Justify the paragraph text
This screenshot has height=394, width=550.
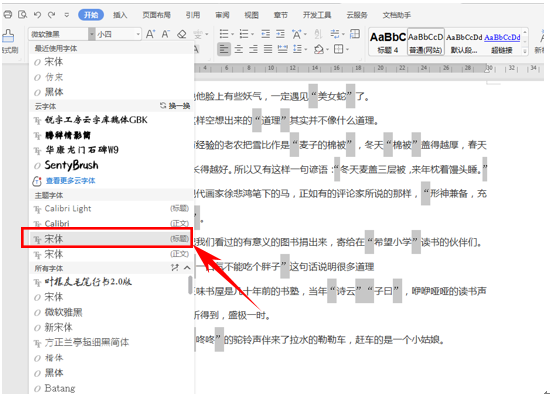pyautogui.click(x=268, y=49)
